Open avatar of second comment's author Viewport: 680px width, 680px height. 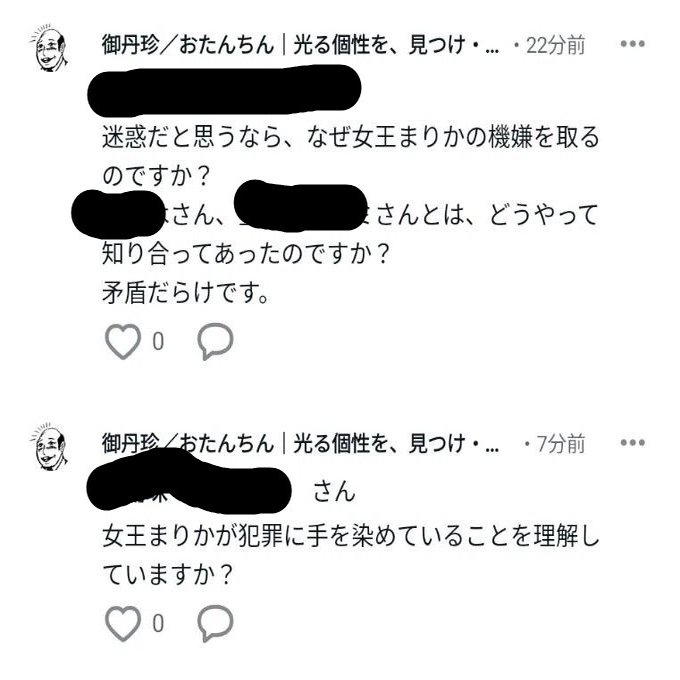pos(49,447)
